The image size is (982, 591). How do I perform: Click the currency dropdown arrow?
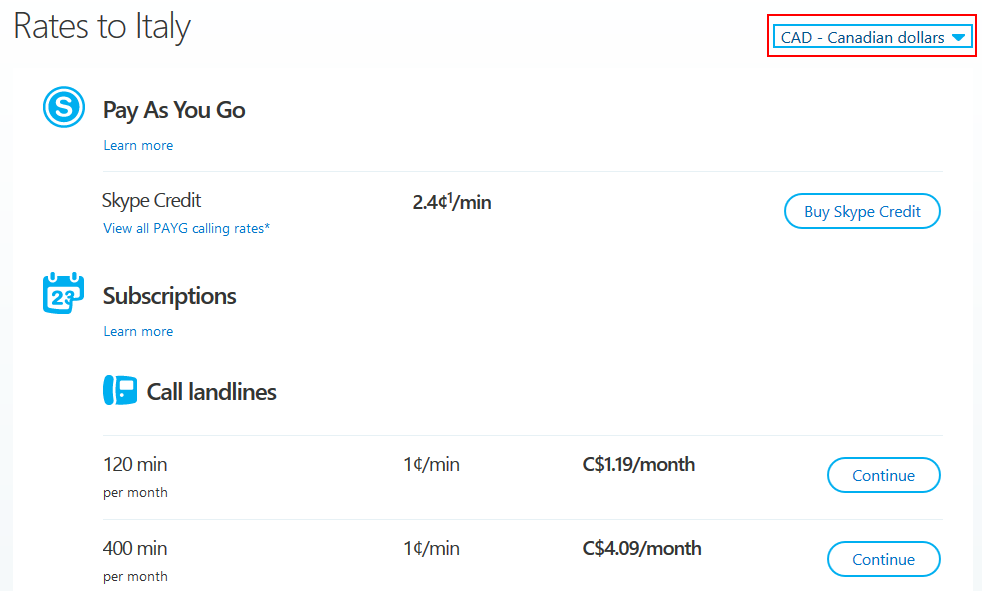pos(958,38)
